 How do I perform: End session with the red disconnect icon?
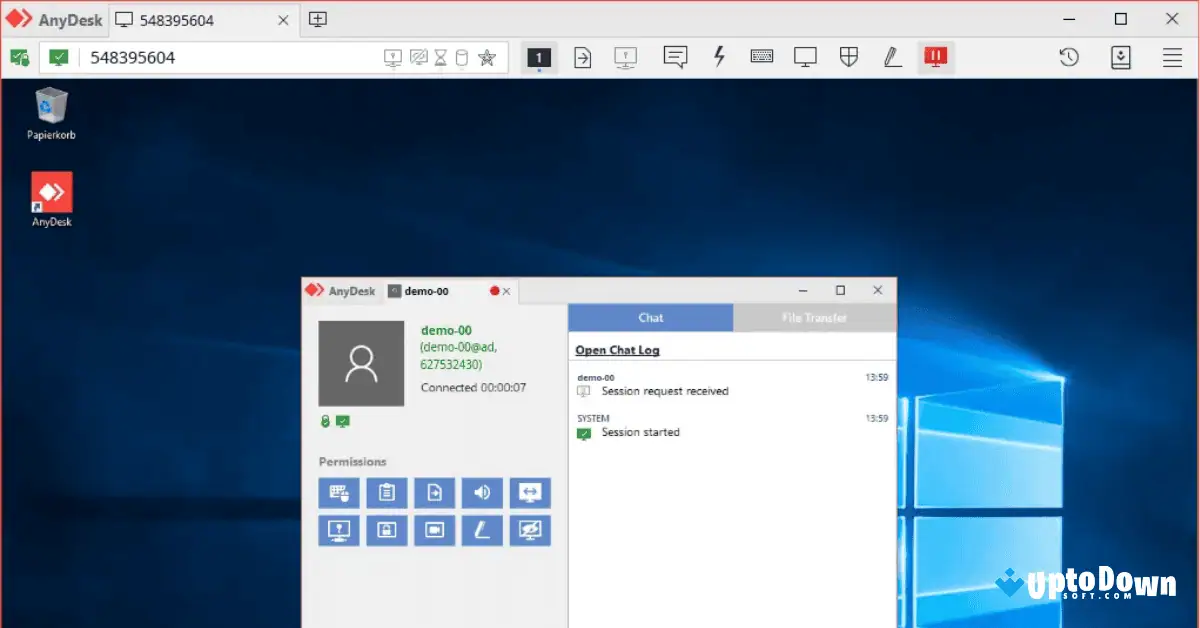coord(935,57)
